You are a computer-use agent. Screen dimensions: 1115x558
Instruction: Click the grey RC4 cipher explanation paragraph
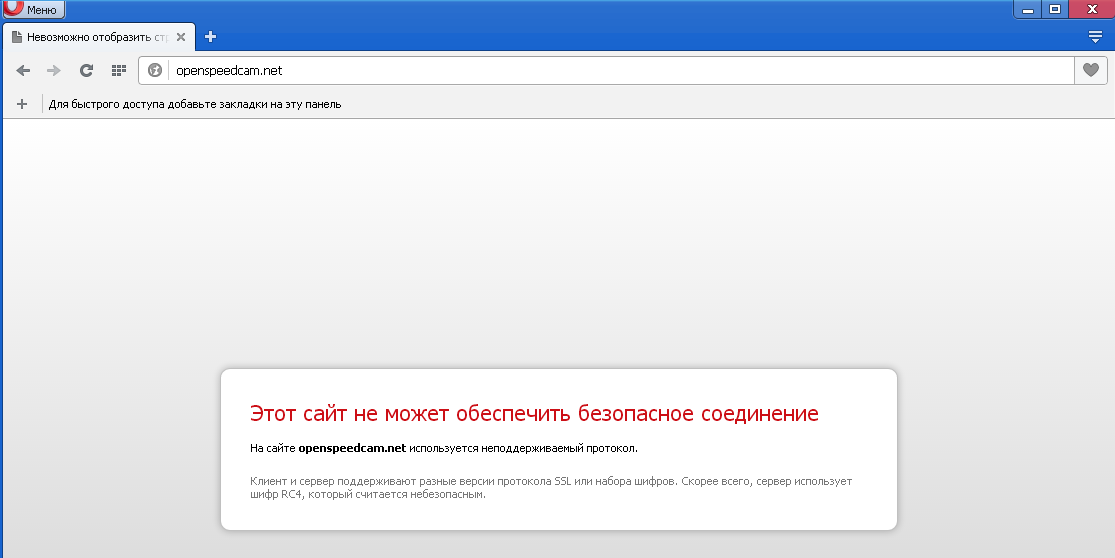(550, 487)
